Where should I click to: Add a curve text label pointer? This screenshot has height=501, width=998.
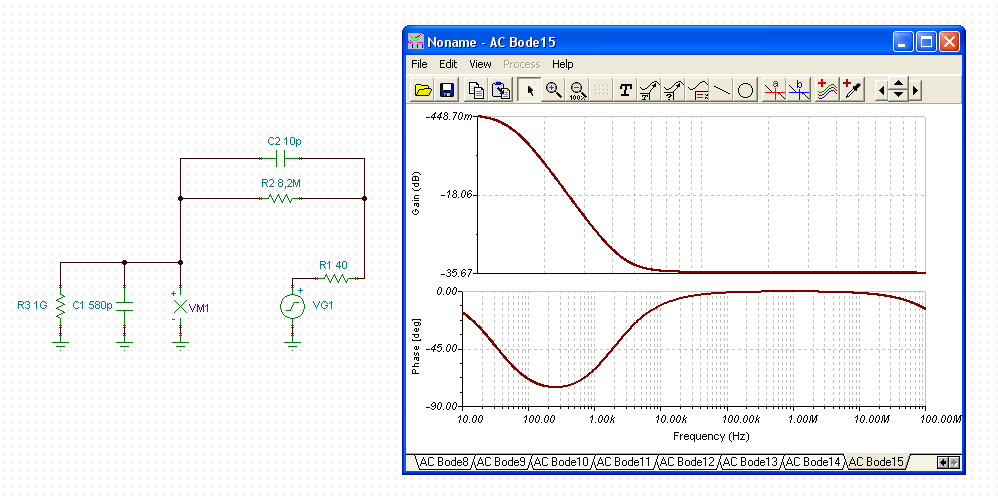pyautogui.click(x=649, y=90)
